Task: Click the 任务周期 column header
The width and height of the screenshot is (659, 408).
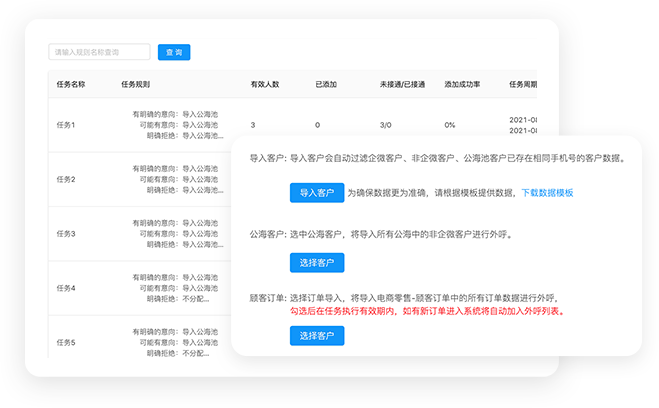Action: click(522, 85)
